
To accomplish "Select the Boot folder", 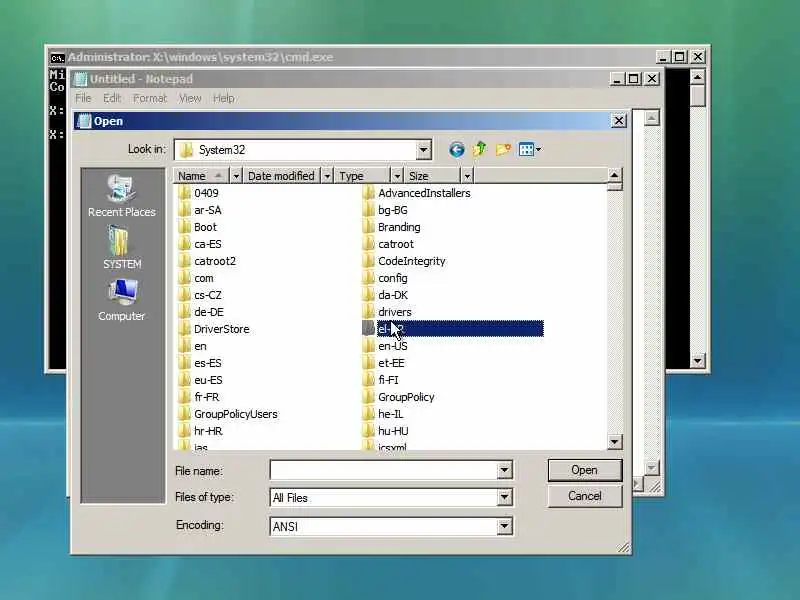I will pyautogui.click(x=198, y=227).
